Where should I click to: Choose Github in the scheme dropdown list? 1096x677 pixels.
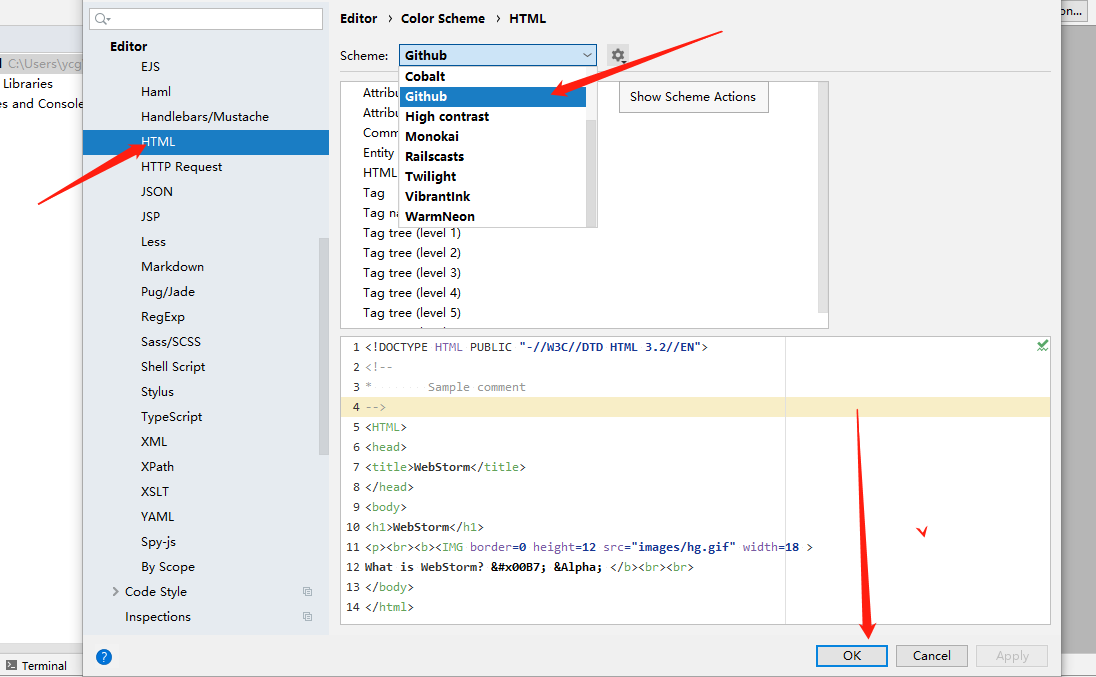[x=492, y=97]
